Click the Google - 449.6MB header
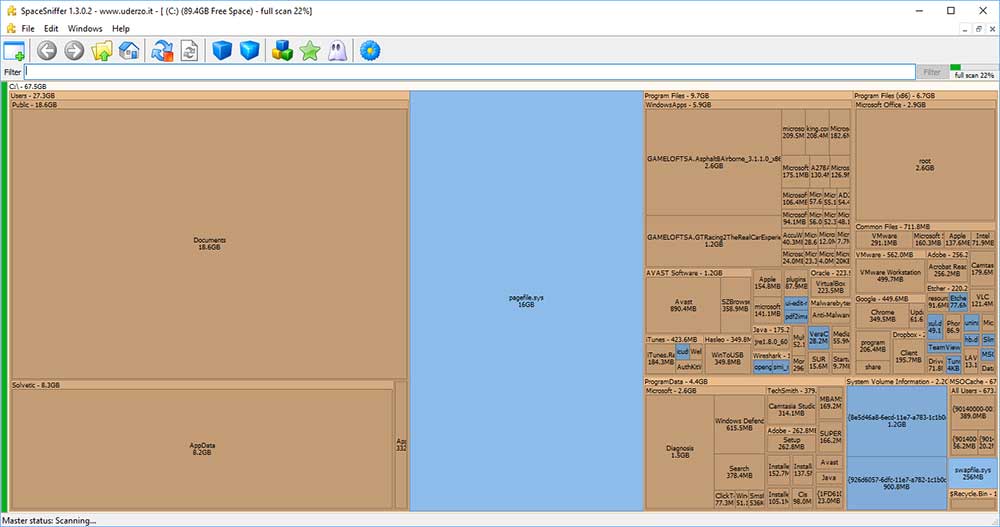1000x527 pixels. point(889,299)
